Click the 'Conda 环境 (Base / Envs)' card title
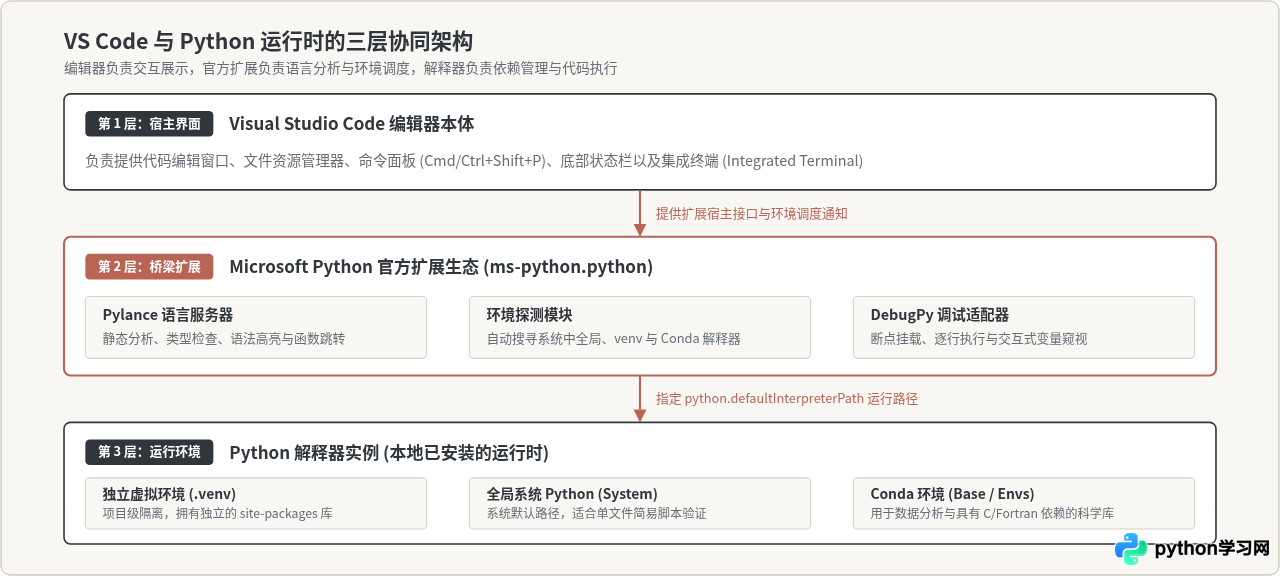 [x=952, y=494]
